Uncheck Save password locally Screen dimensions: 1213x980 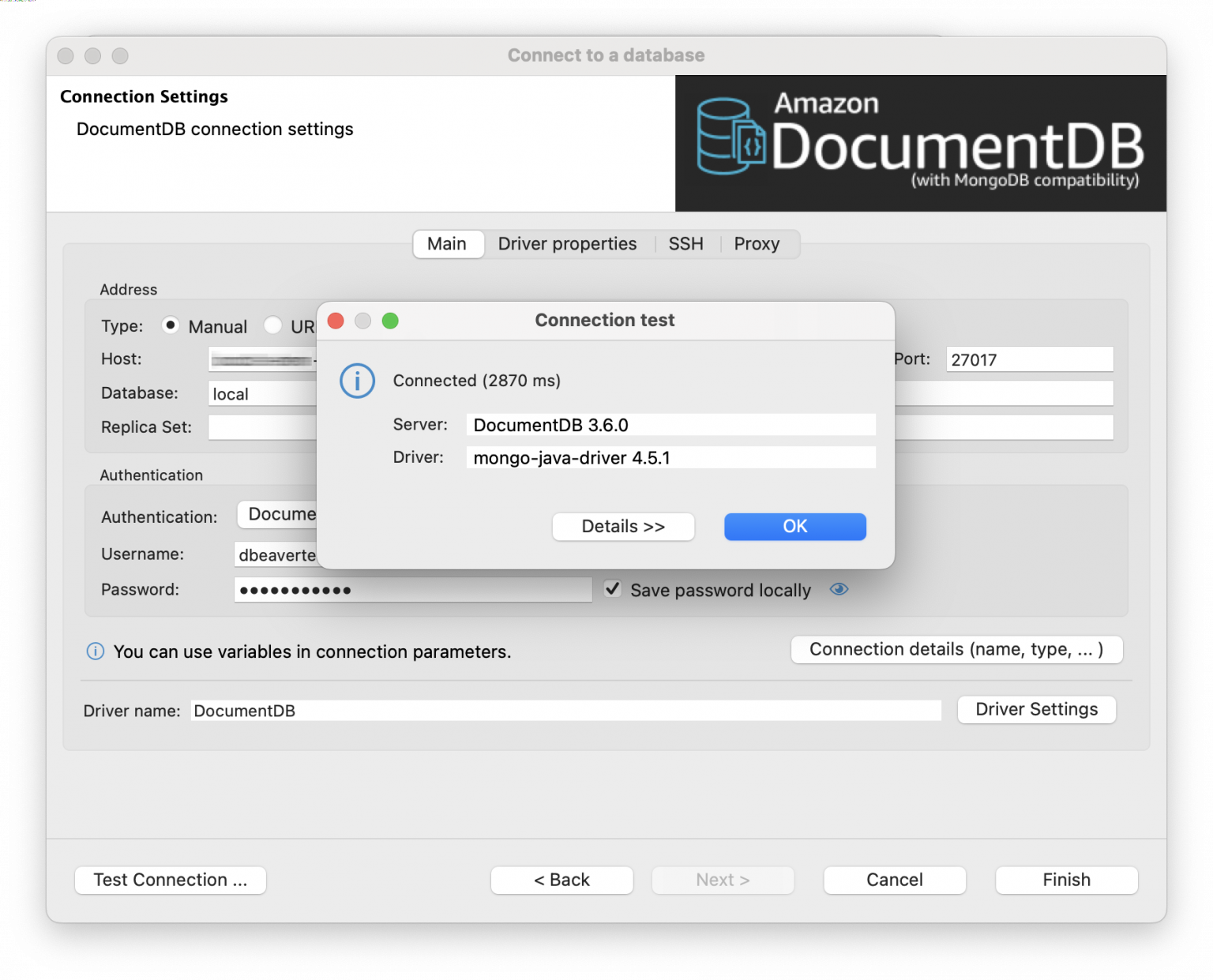click(x=613, y=588)
